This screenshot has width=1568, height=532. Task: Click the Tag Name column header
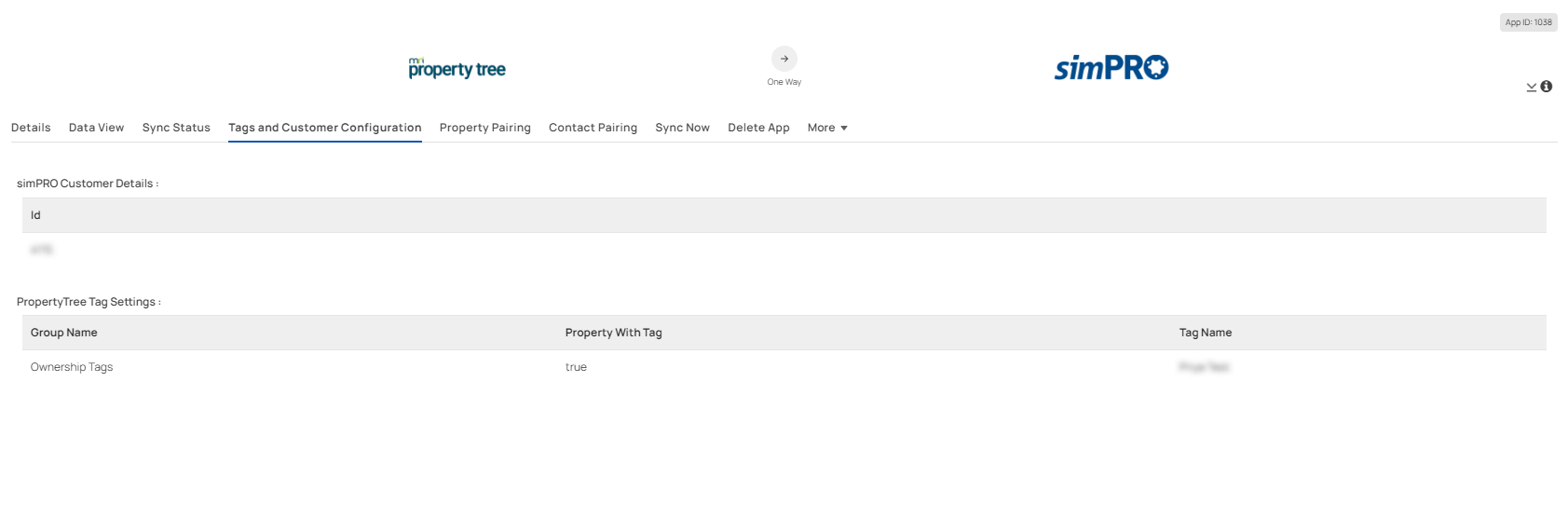(1206, 333)
